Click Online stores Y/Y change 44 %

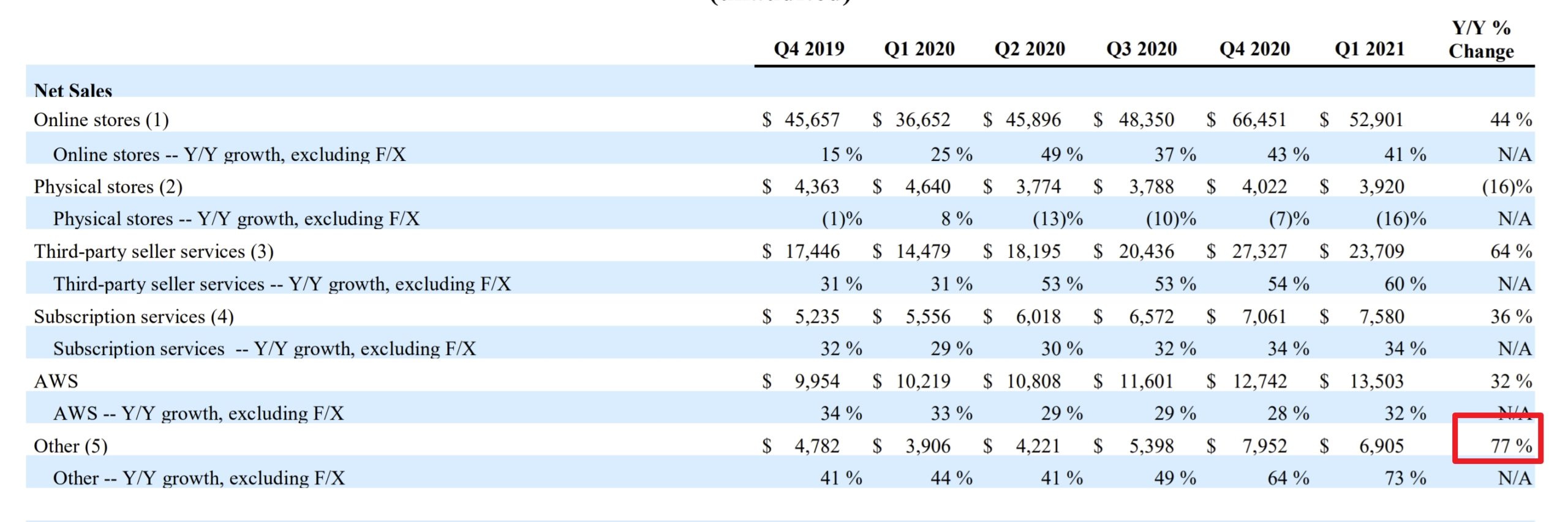1511,120
